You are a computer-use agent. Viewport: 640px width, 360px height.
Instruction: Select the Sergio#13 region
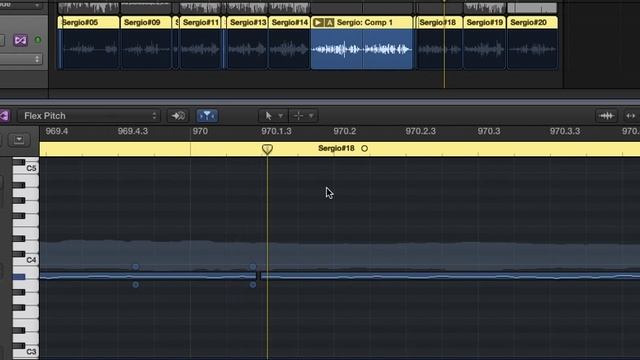point(247,42)
